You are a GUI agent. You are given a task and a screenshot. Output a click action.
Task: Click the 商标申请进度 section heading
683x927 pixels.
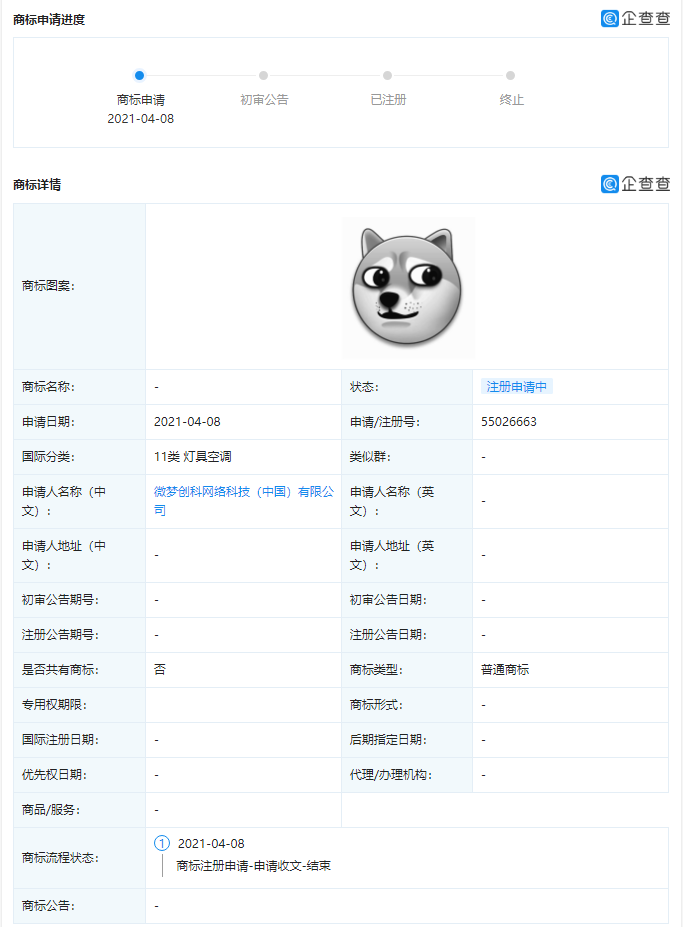click(x=49, y=19)
